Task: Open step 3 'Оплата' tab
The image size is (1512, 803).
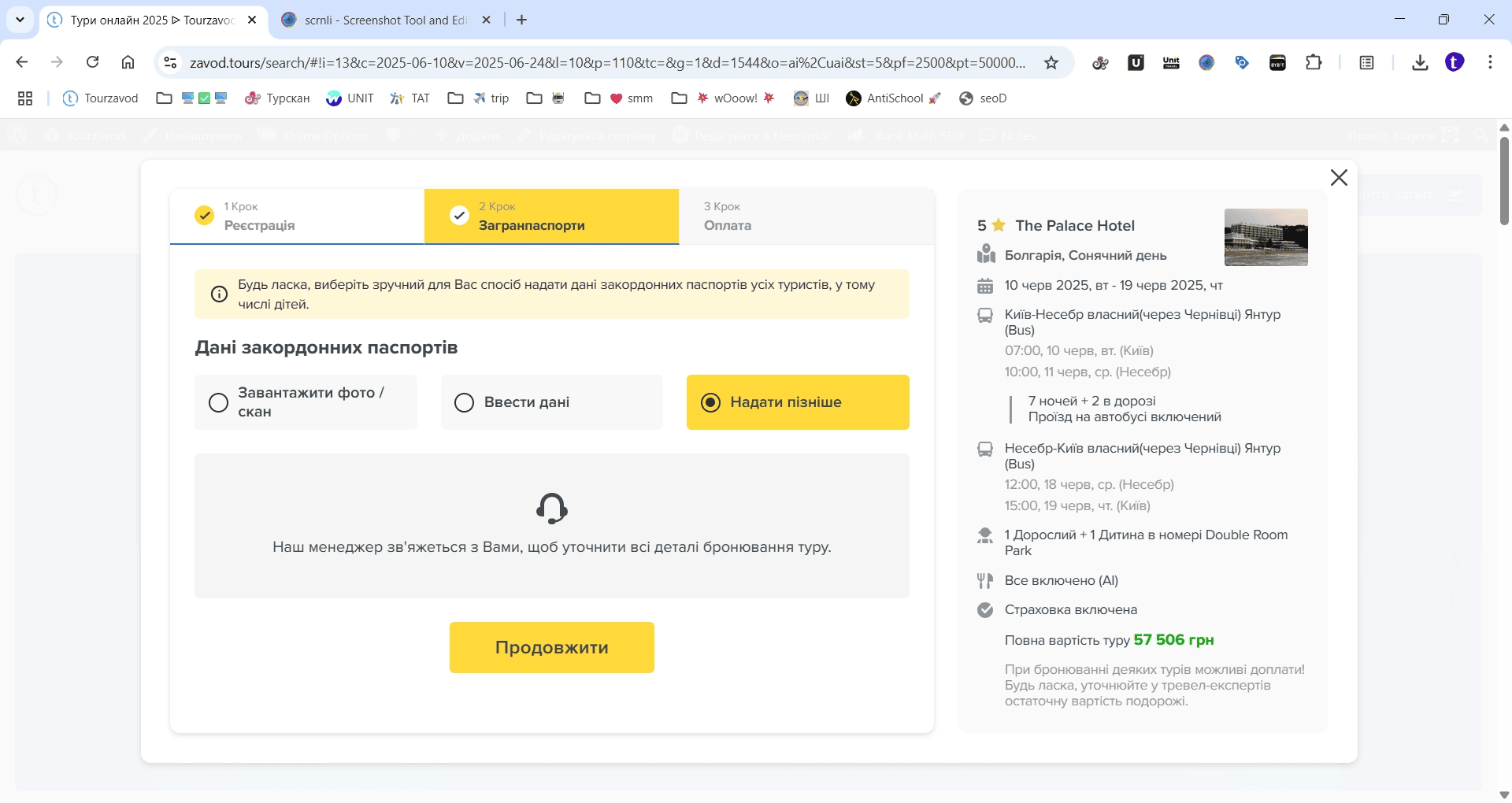Action: (x=806, y=216)
